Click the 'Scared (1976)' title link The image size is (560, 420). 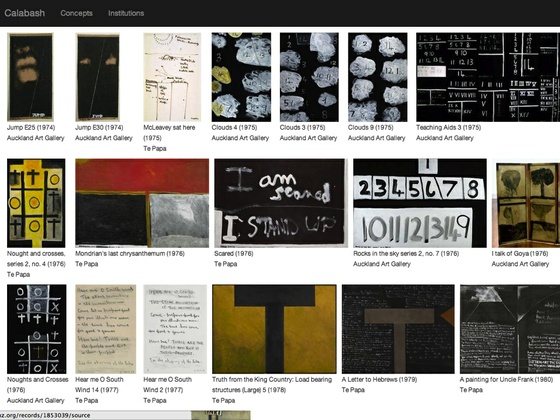click(234, 254)
